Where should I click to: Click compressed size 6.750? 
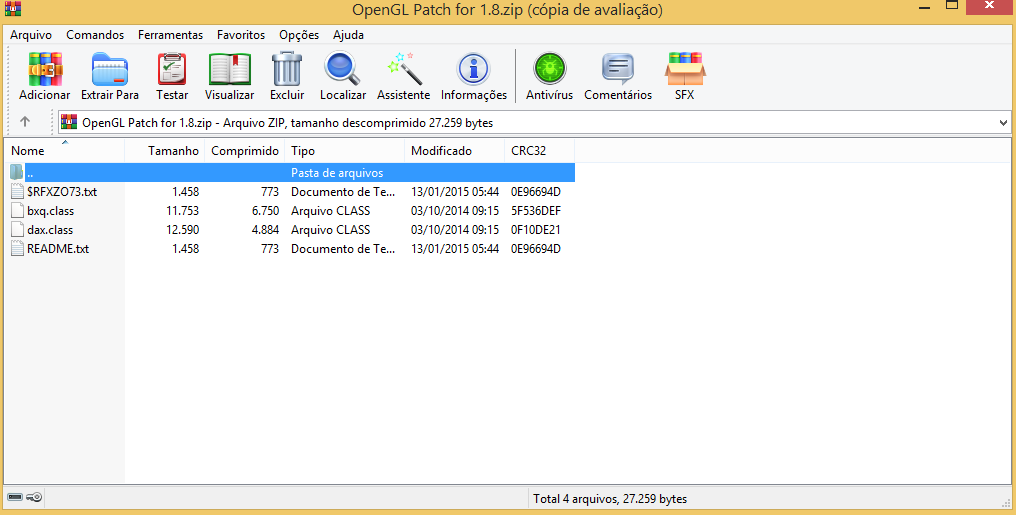pyautogui.click(x=266, y=211)
